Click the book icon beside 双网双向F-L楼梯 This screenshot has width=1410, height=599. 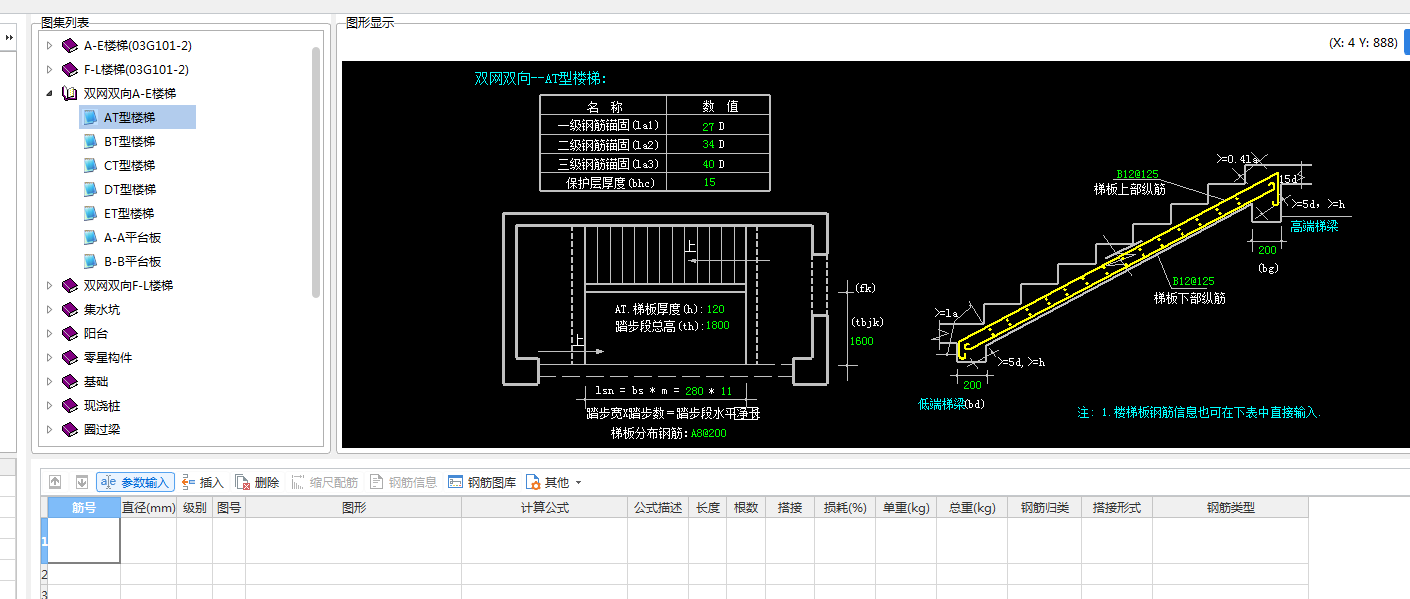click(69, 286)
